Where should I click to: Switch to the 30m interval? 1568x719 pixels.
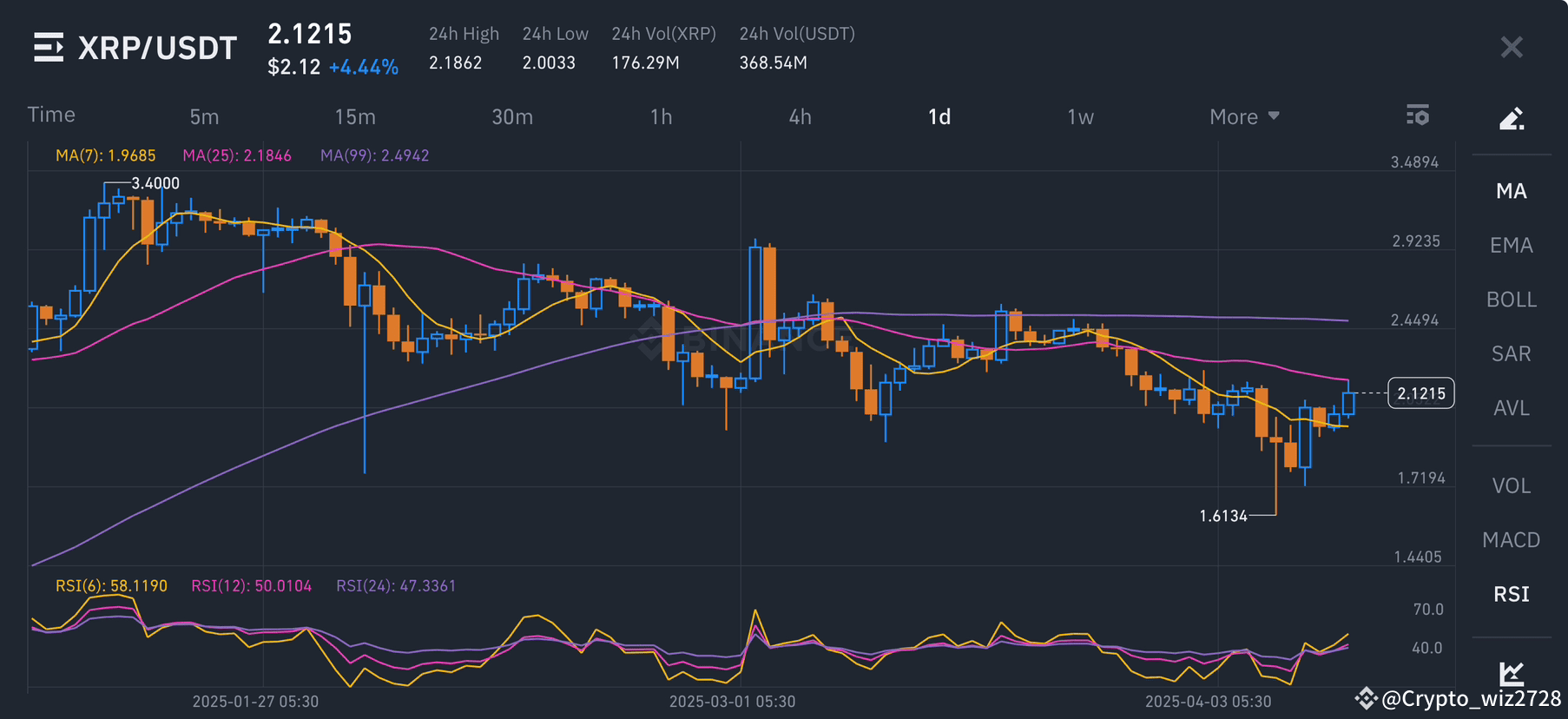click(x=512, y=116)
